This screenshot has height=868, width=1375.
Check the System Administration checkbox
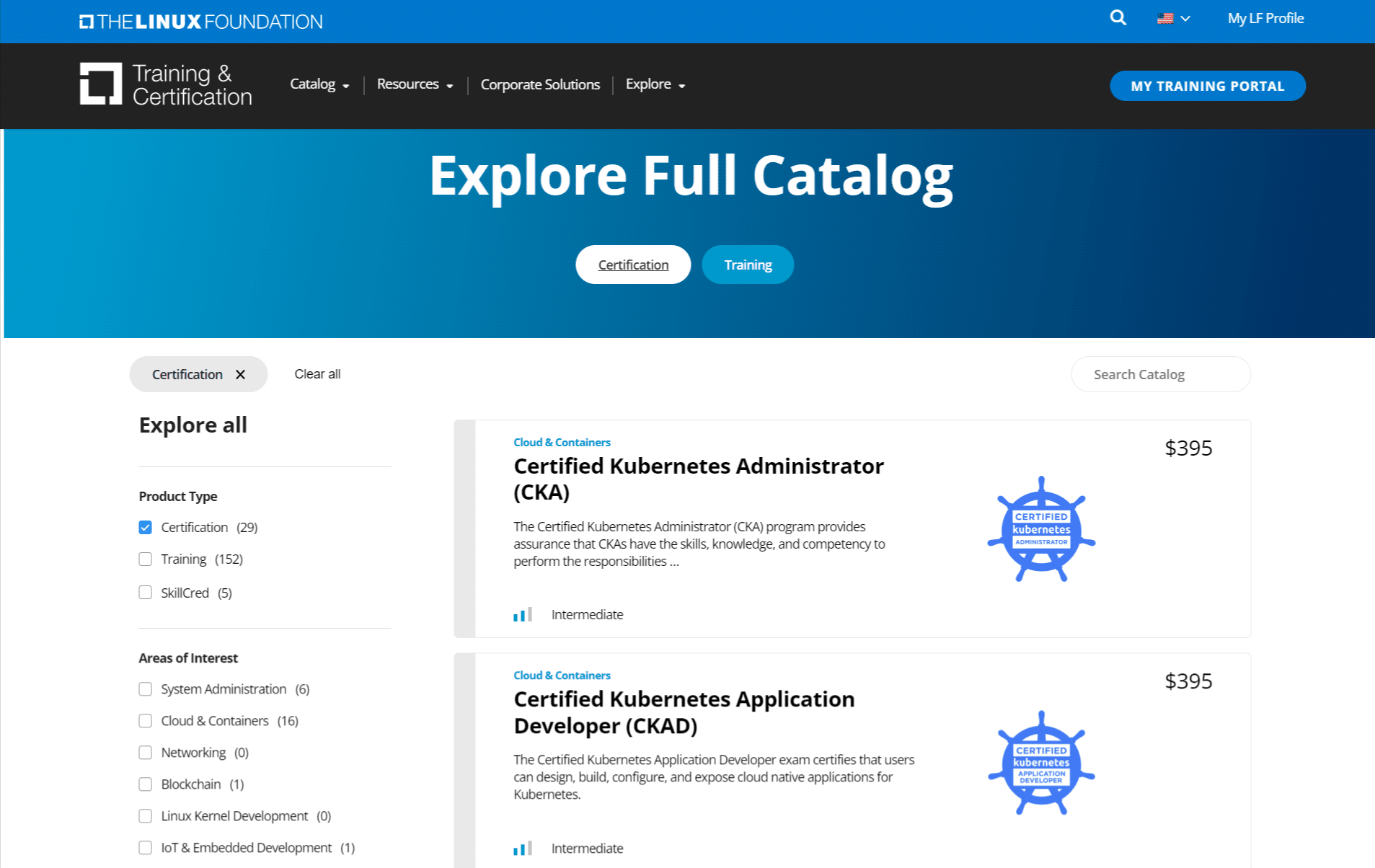click(146, 689)
